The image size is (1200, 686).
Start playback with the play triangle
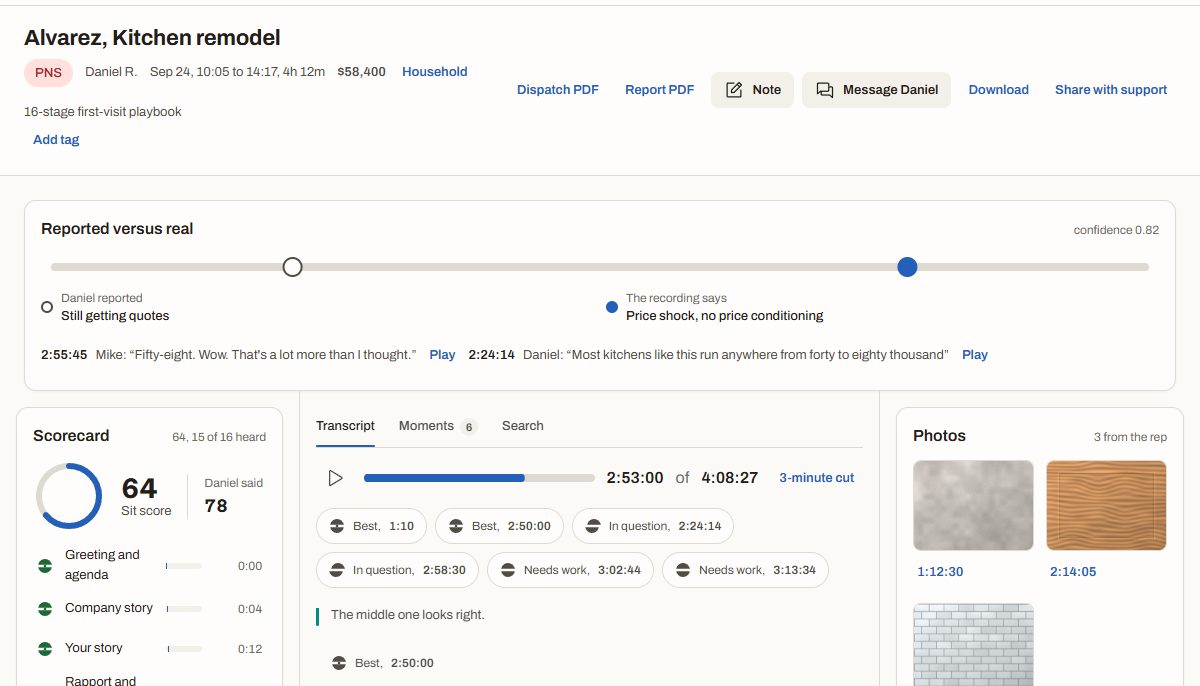tap(336, 478)
